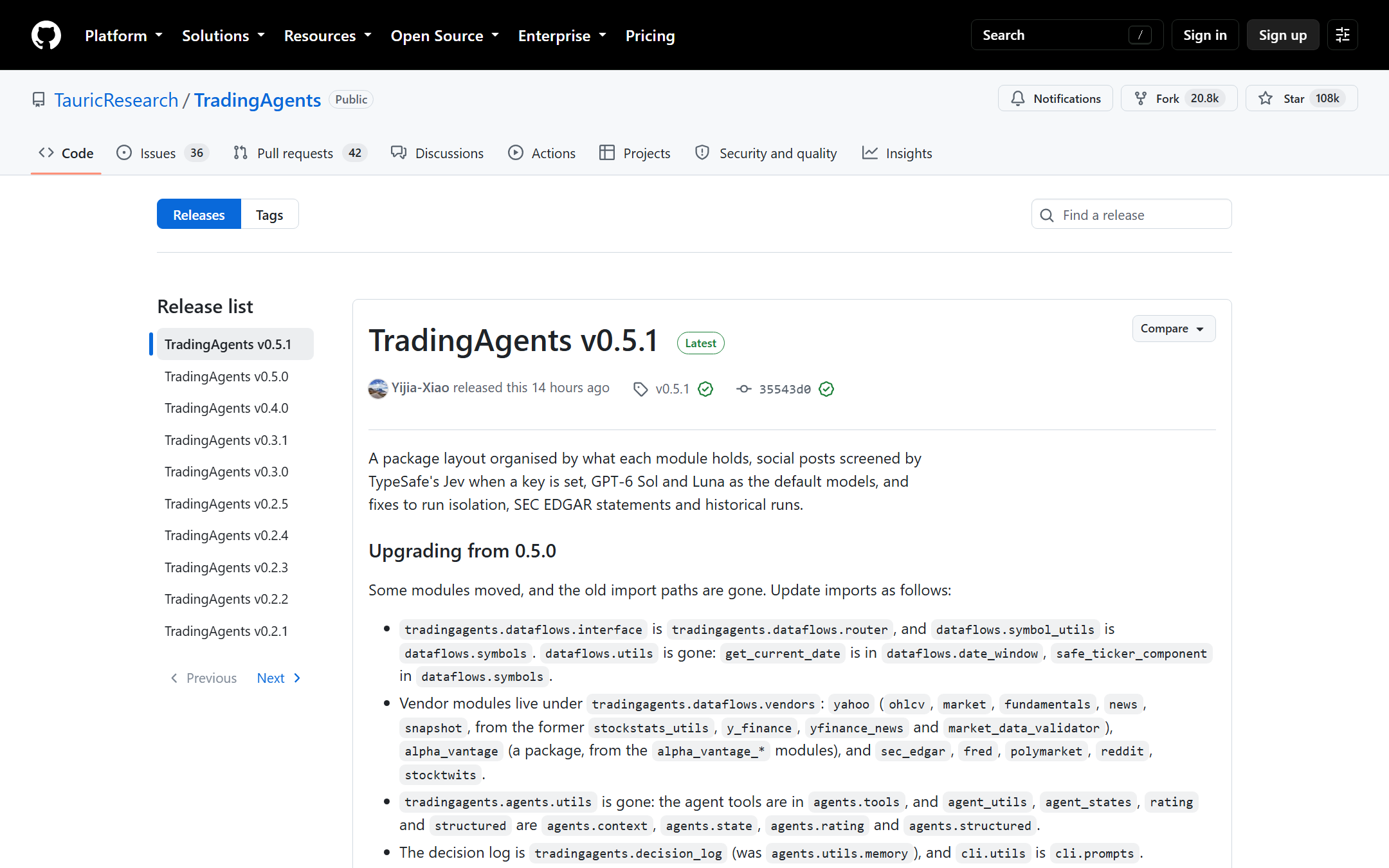Click the fork count 20.8k
The height and width of the screenshot is (868, 1389).
pos(1204,98)
